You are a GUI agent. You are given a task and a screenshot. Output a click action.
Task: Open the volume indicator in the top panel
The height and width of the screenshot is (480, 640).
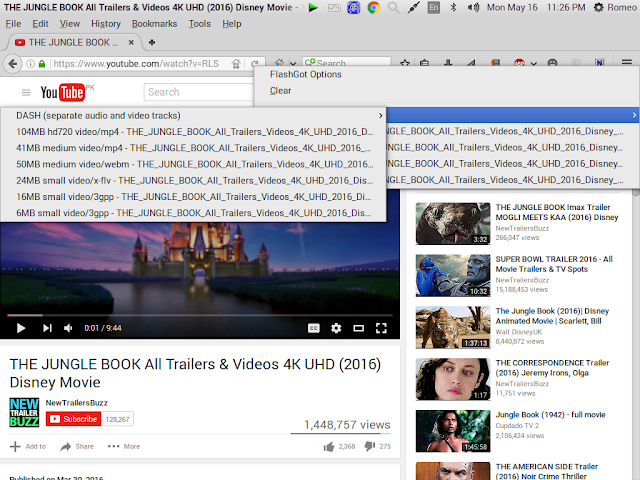point(473,7)
